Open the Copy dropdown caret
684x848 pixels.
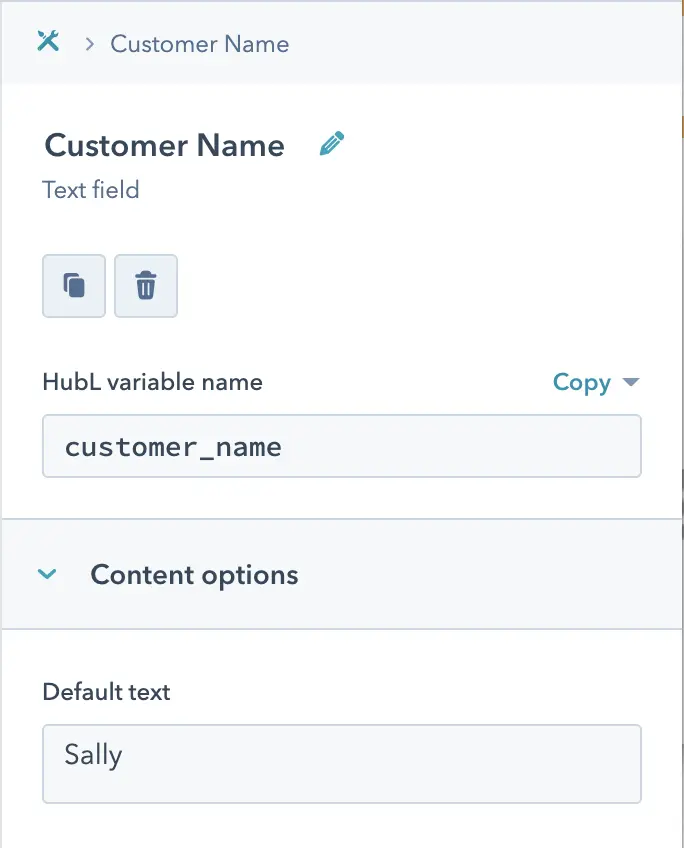point(630,382)
